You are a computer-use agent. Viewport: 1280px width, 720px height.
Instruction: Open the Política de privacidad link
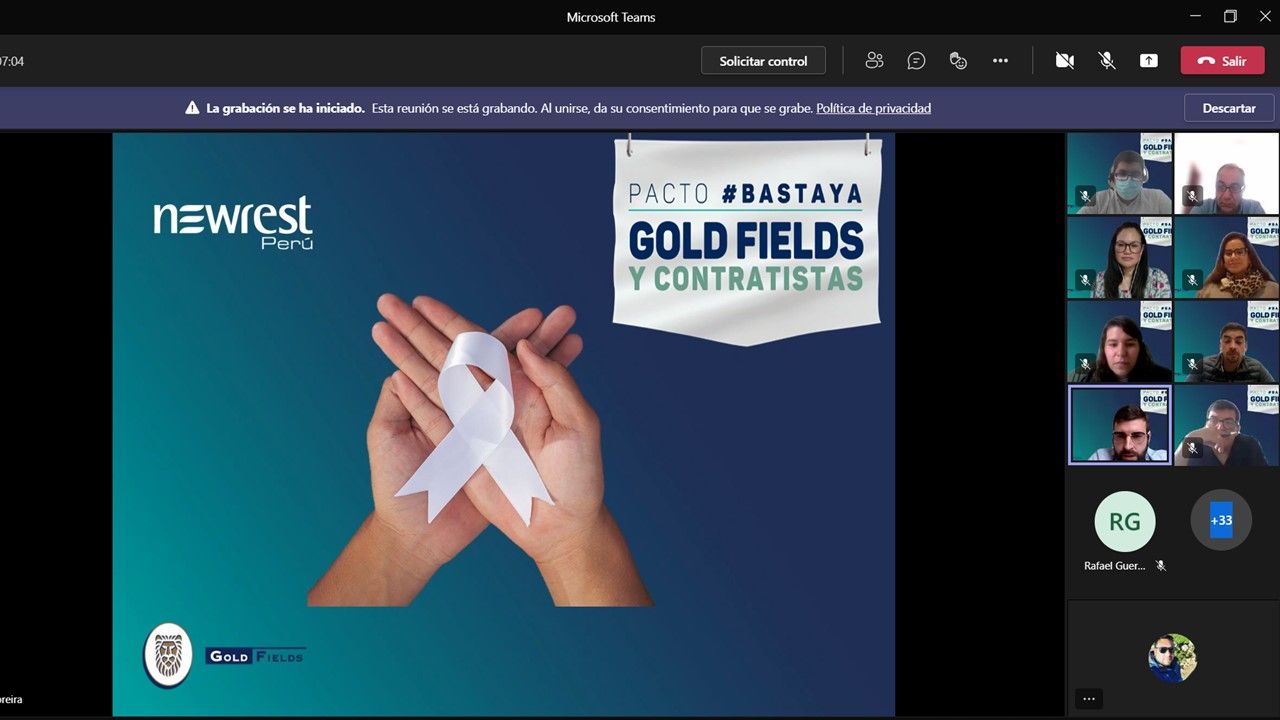click(x=873, y=108)
